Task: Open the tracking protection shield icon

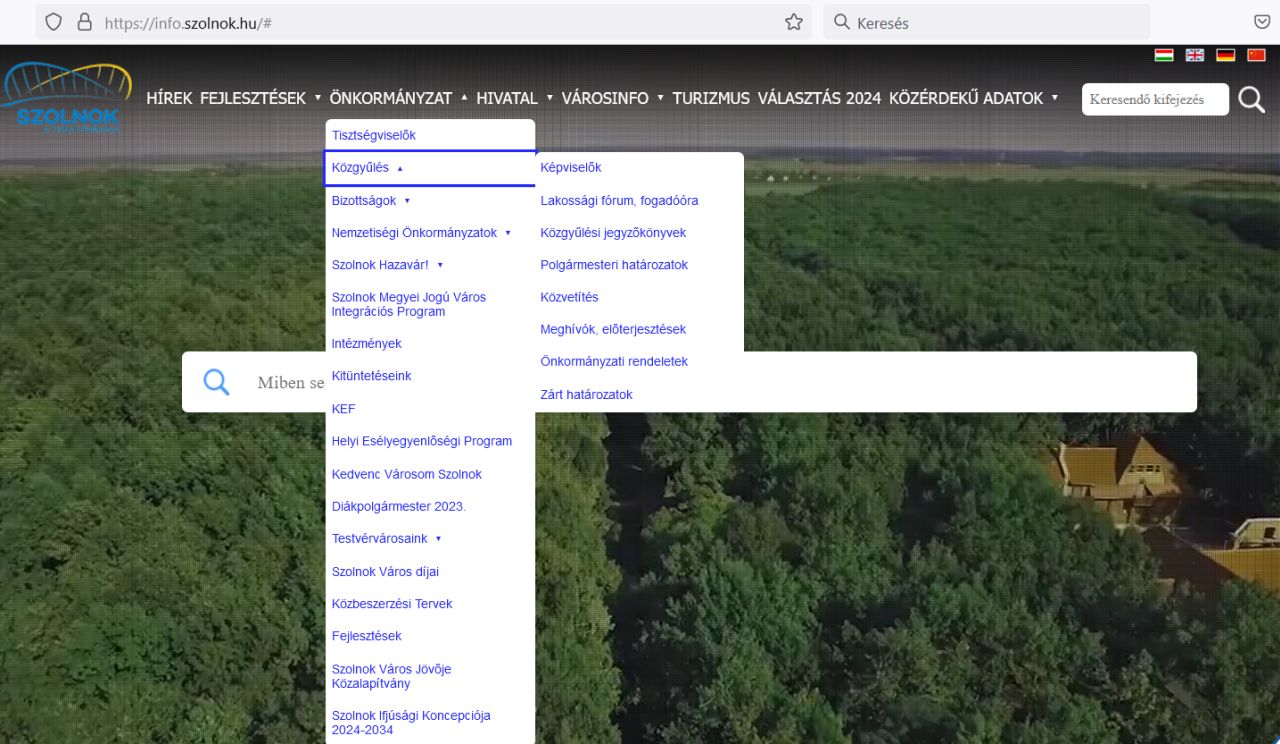Action: 54,22
